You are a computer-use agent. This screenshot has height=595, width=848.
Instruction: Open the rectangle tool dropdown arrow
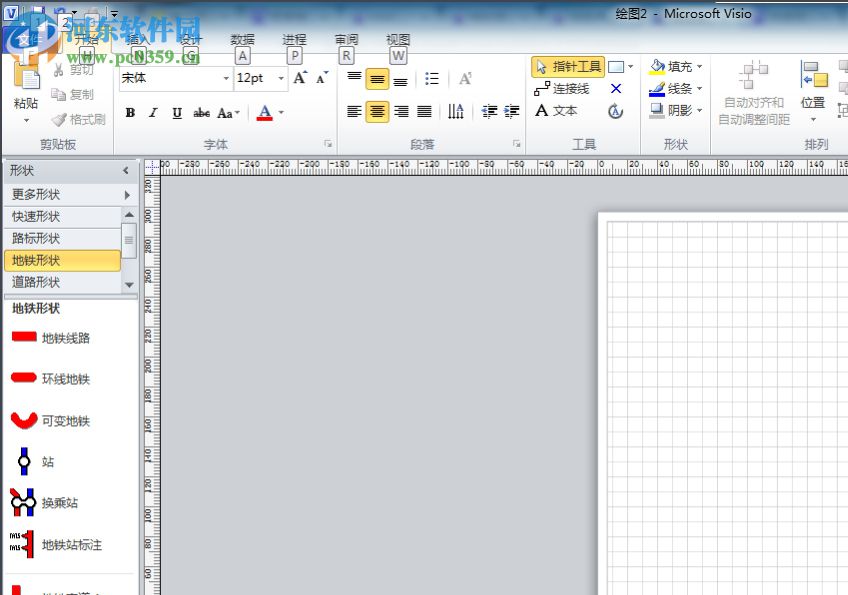pos(631,67)
